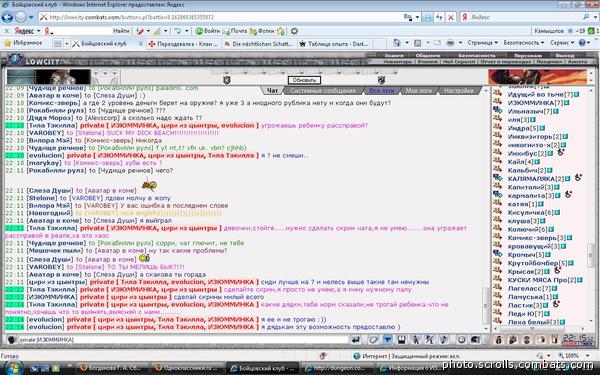Open the help question mark dropdown
This screenshot has height=375, width=600.
(585, 43)
